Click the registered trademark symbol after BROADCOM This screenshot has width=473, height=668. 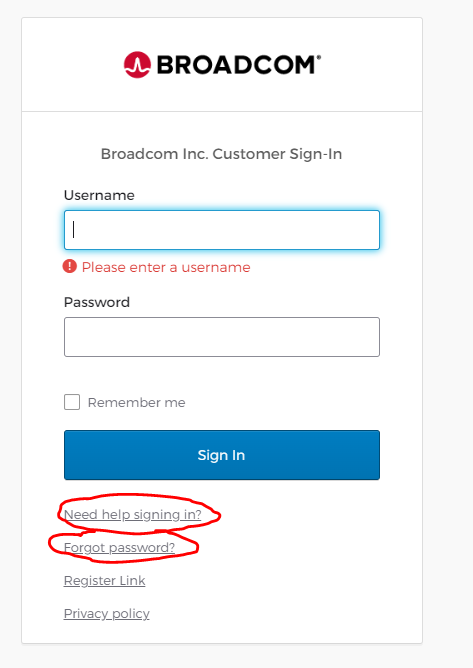(319, 57)
